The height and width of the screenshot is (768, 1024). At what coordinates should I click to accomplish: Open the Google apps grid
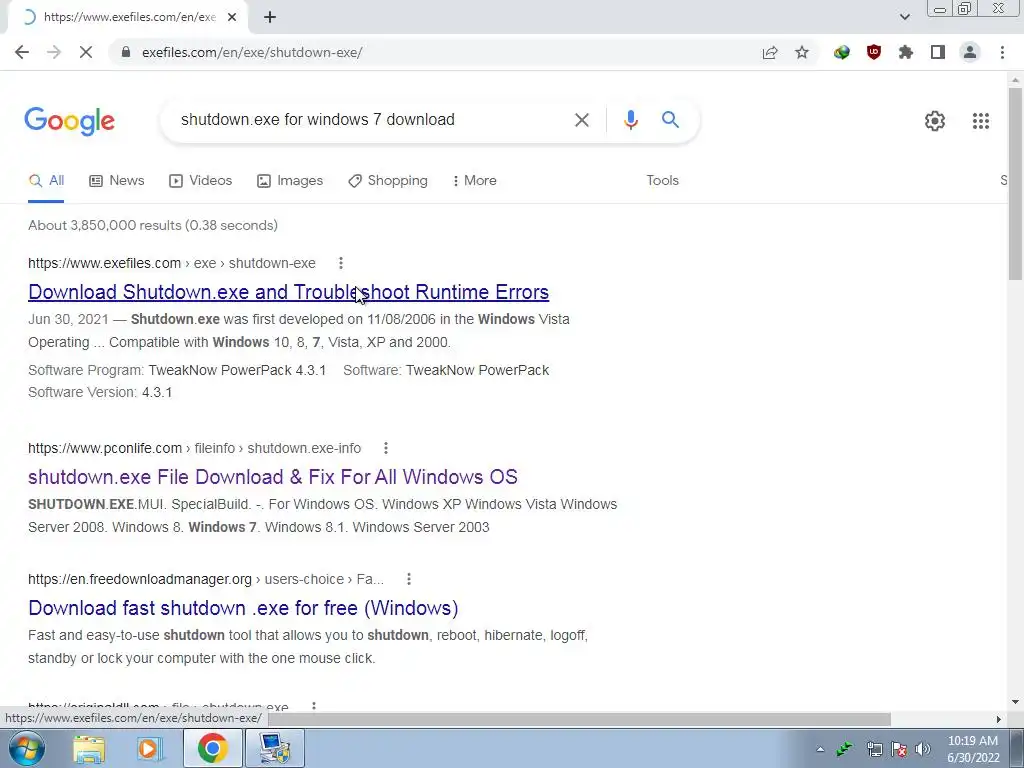[x=980, y=121]
